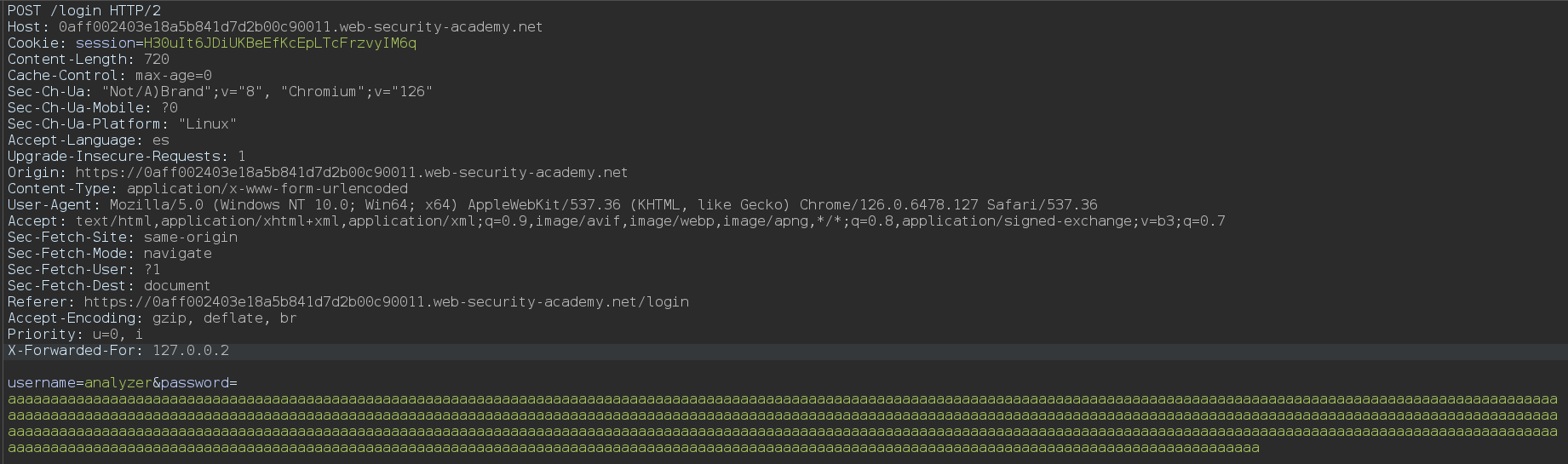Click the Sec-Fetch-Site same-origin value
The width and height of the screenshot is (1568, 464).
(190, 237)
